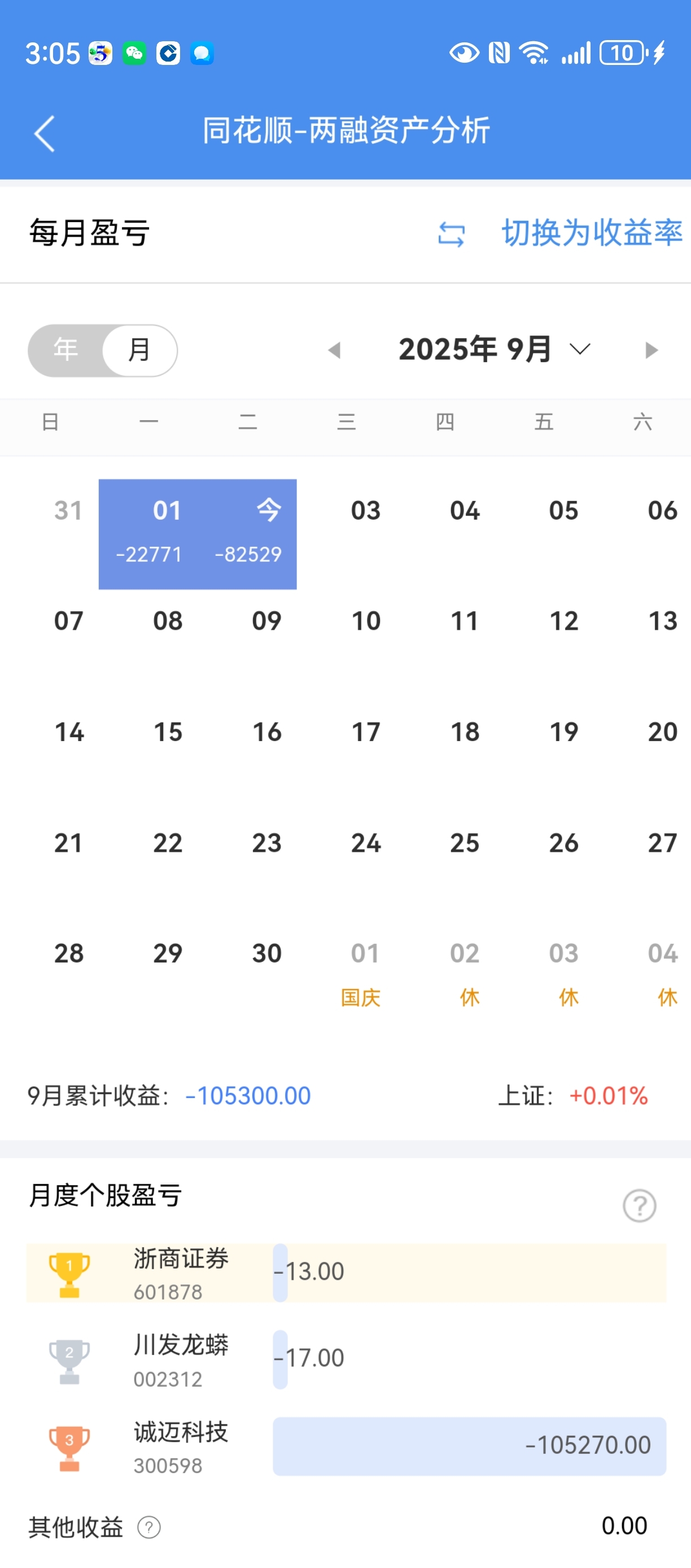Tap the 上证 +0.01% index value

(607, 1096)
